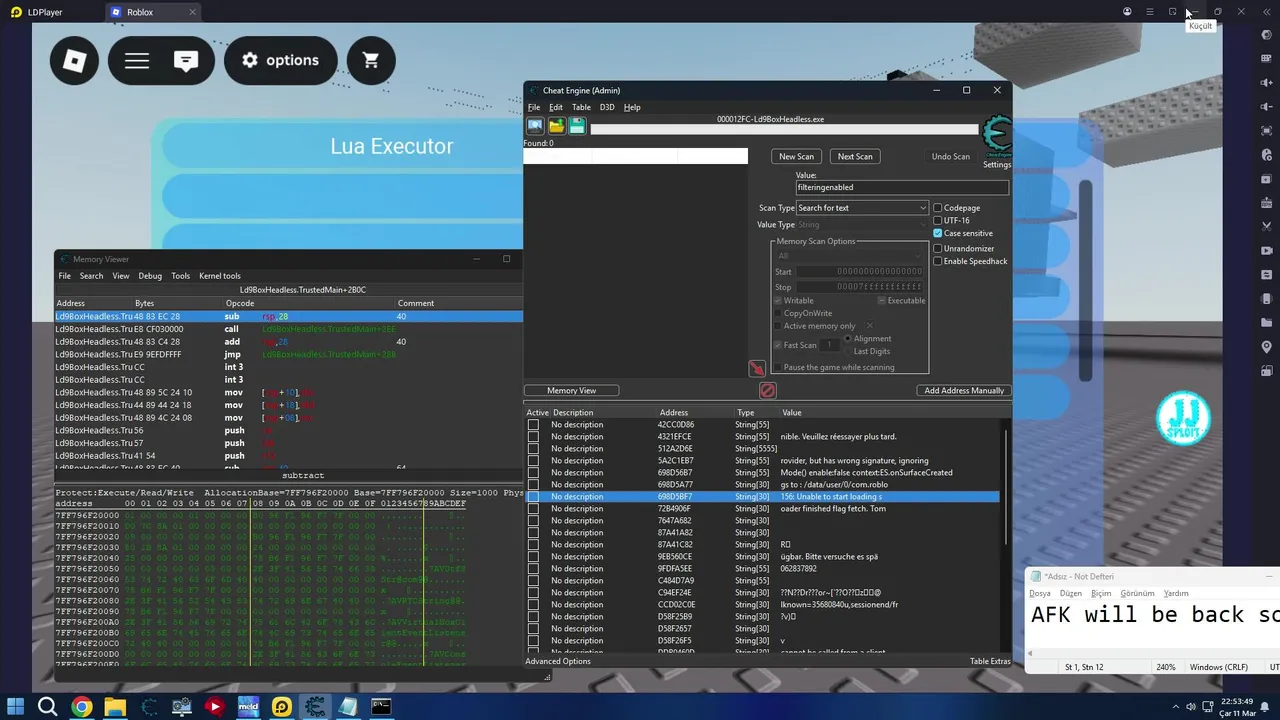
Task: Toggle the Enable Speedhack checkbox
Action: pyautogui.click(x=938, y=261)
